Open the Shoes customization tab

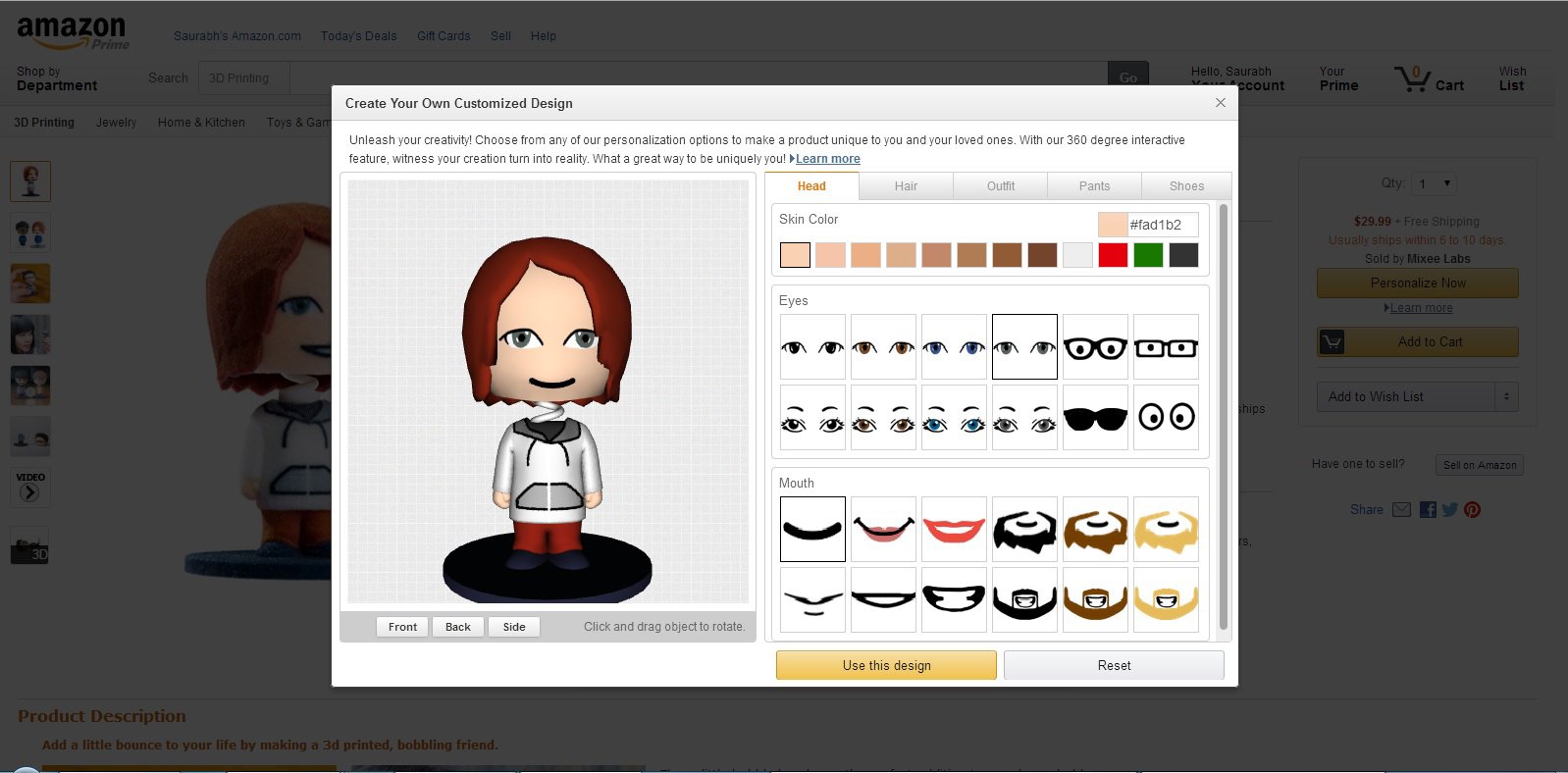click(1186, 186)
